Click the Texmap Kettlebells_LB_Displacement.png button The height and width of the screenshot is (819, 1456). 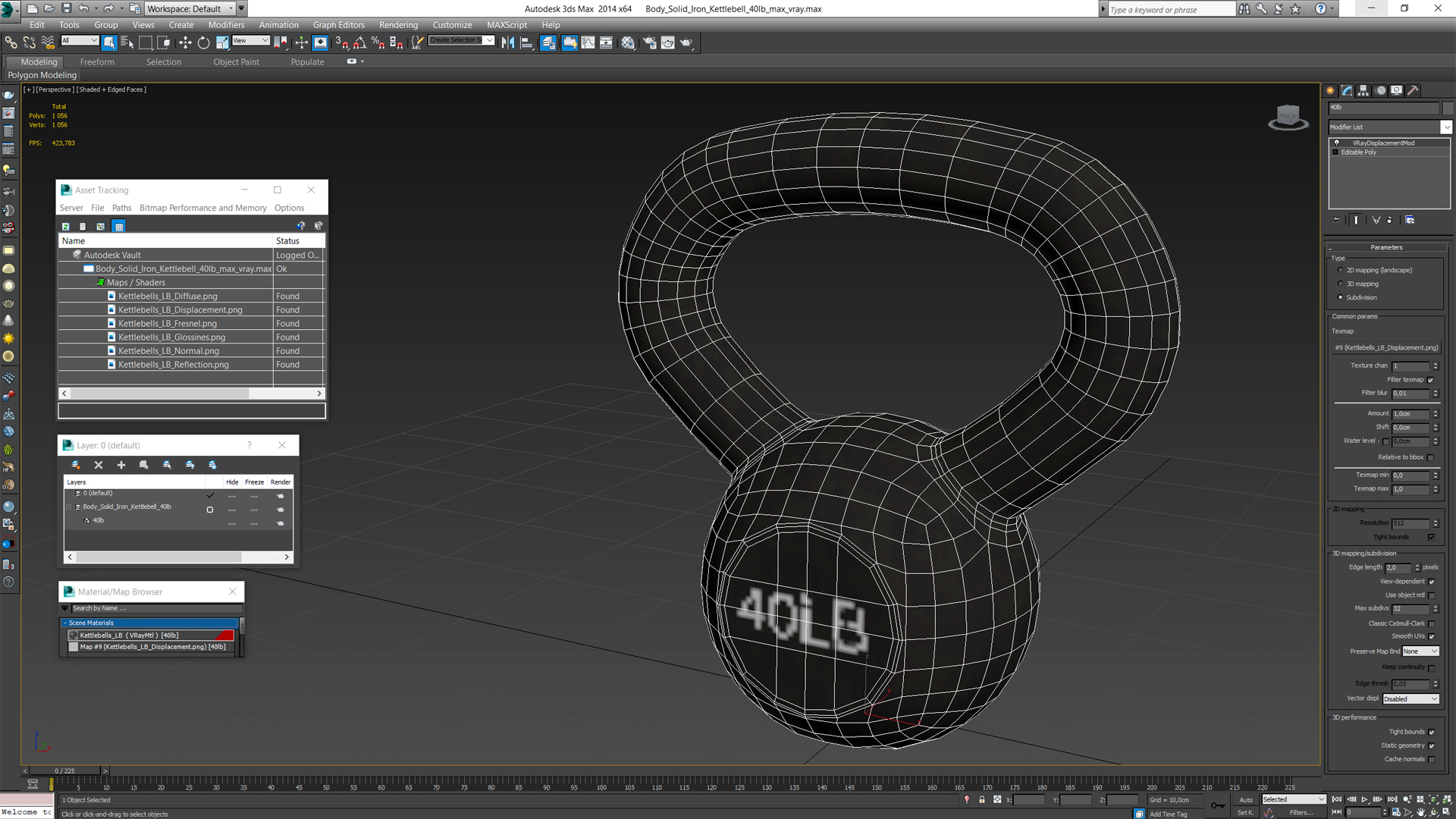(x=1386, y=347)
